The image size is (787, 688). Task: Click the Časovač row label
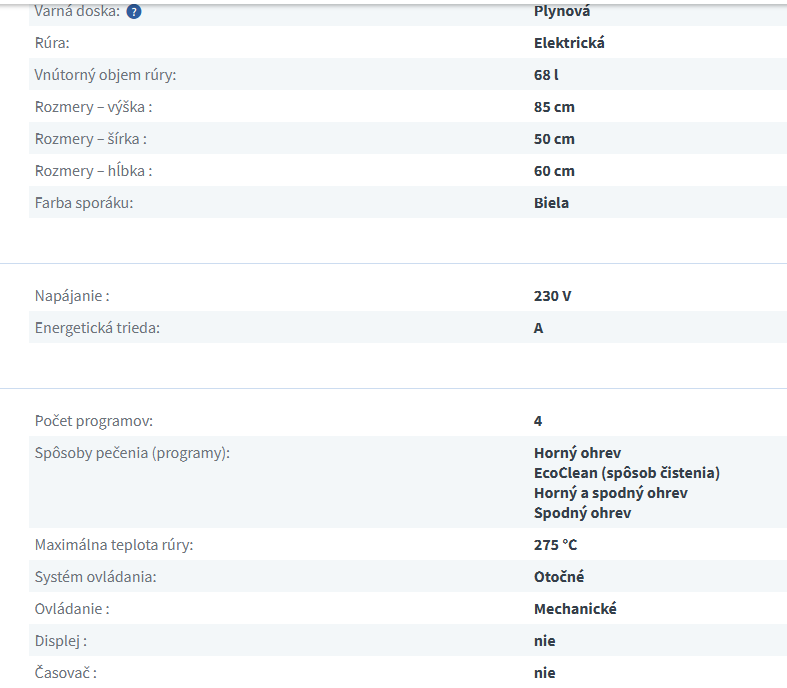click(66, 673)
